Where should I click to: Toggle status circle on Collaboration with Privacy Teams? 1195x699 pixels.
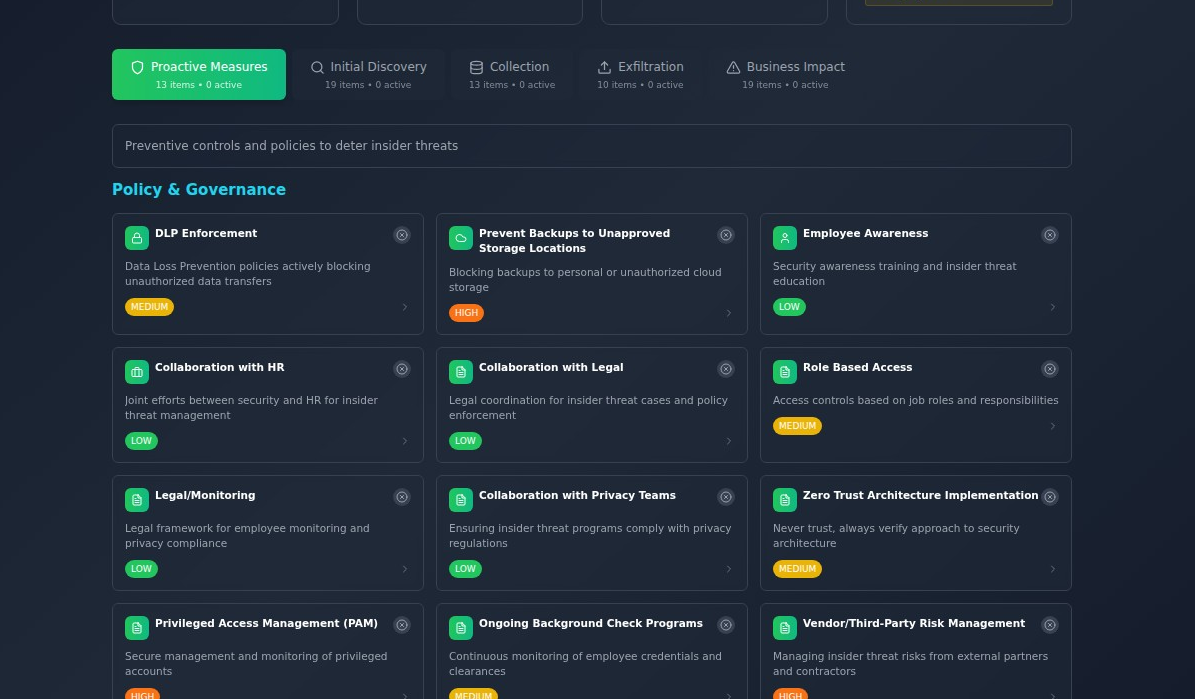(x=726, y=497)
